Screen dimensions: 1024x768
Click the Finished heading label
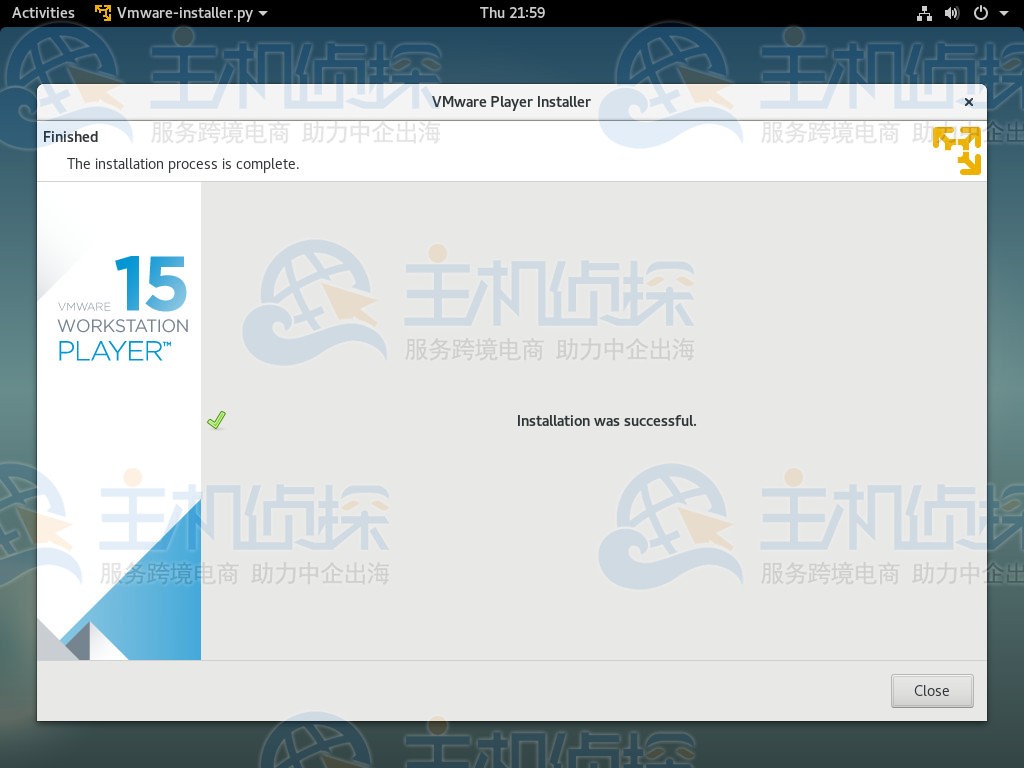[x=70, y=136]
